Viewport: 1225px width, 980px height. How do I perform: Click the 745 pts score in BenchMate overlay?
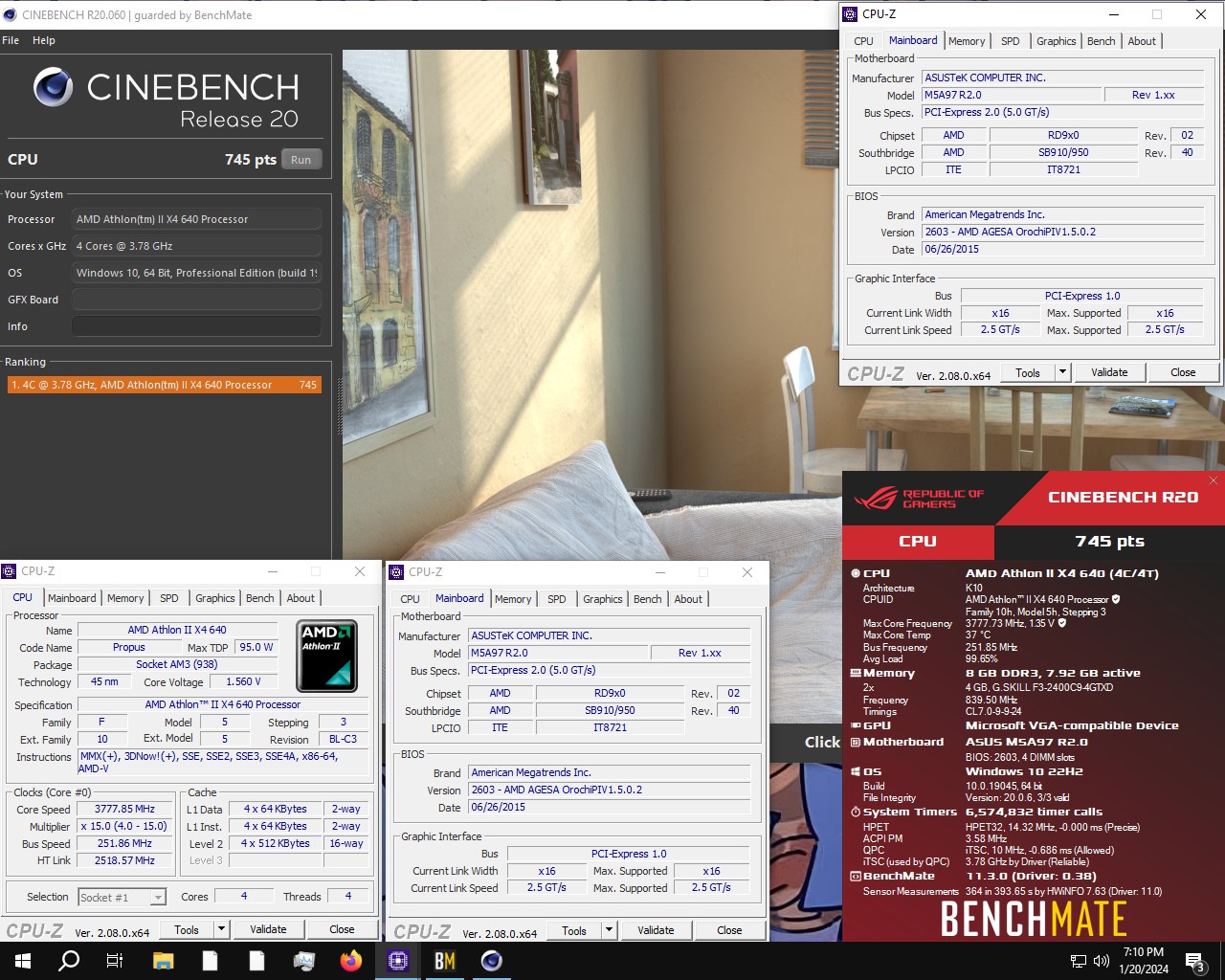[1109, 541]
